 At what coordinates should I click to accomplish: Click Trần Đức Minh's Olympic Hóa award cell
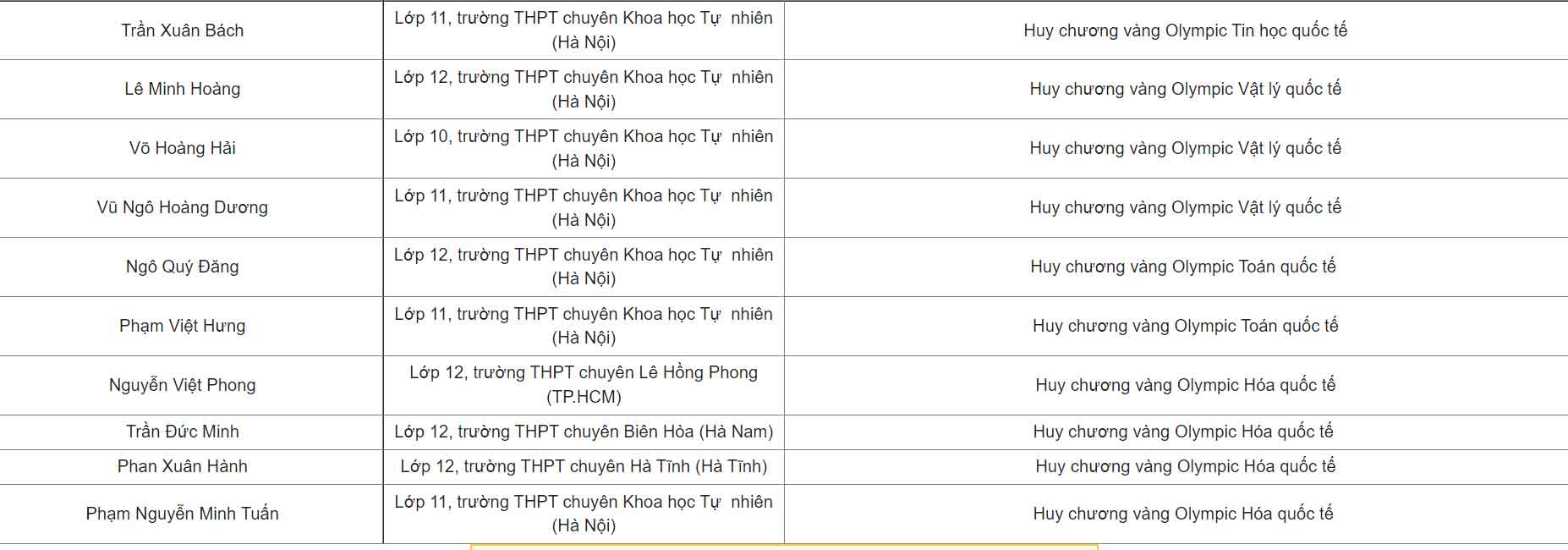point(1182,432)
